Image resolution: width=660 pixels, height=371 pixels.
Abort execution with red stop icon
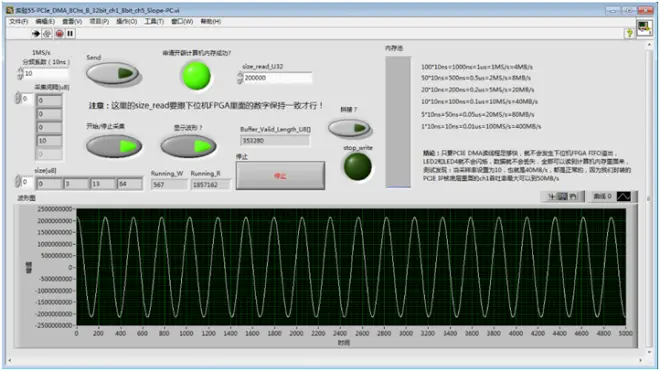[x=59, y=33]
